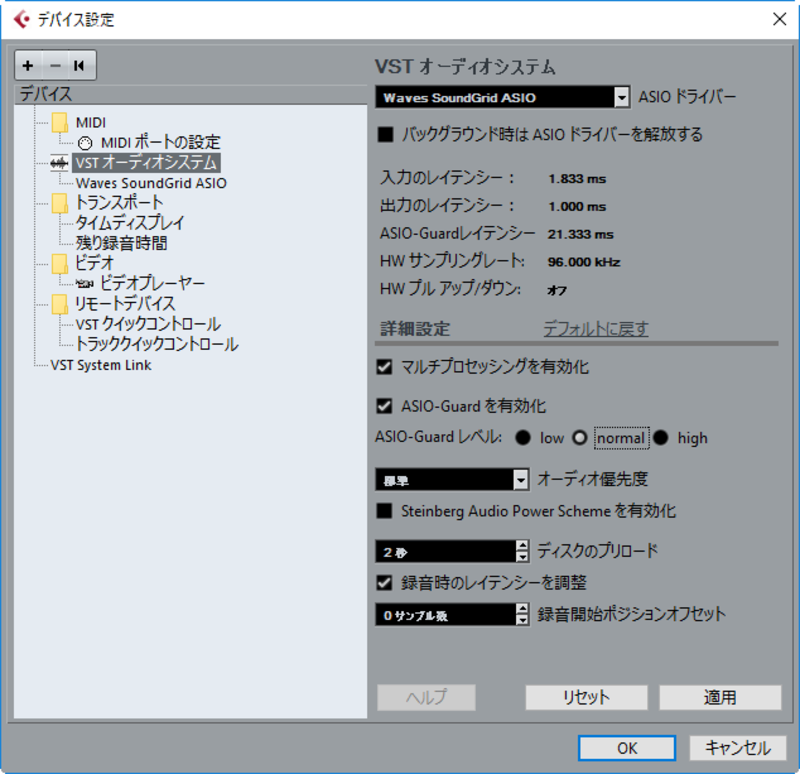The image size is (800, 774).
Task: Enable Steinberg Audio Power Scheme checkbox
Action: tap(384, 511)
